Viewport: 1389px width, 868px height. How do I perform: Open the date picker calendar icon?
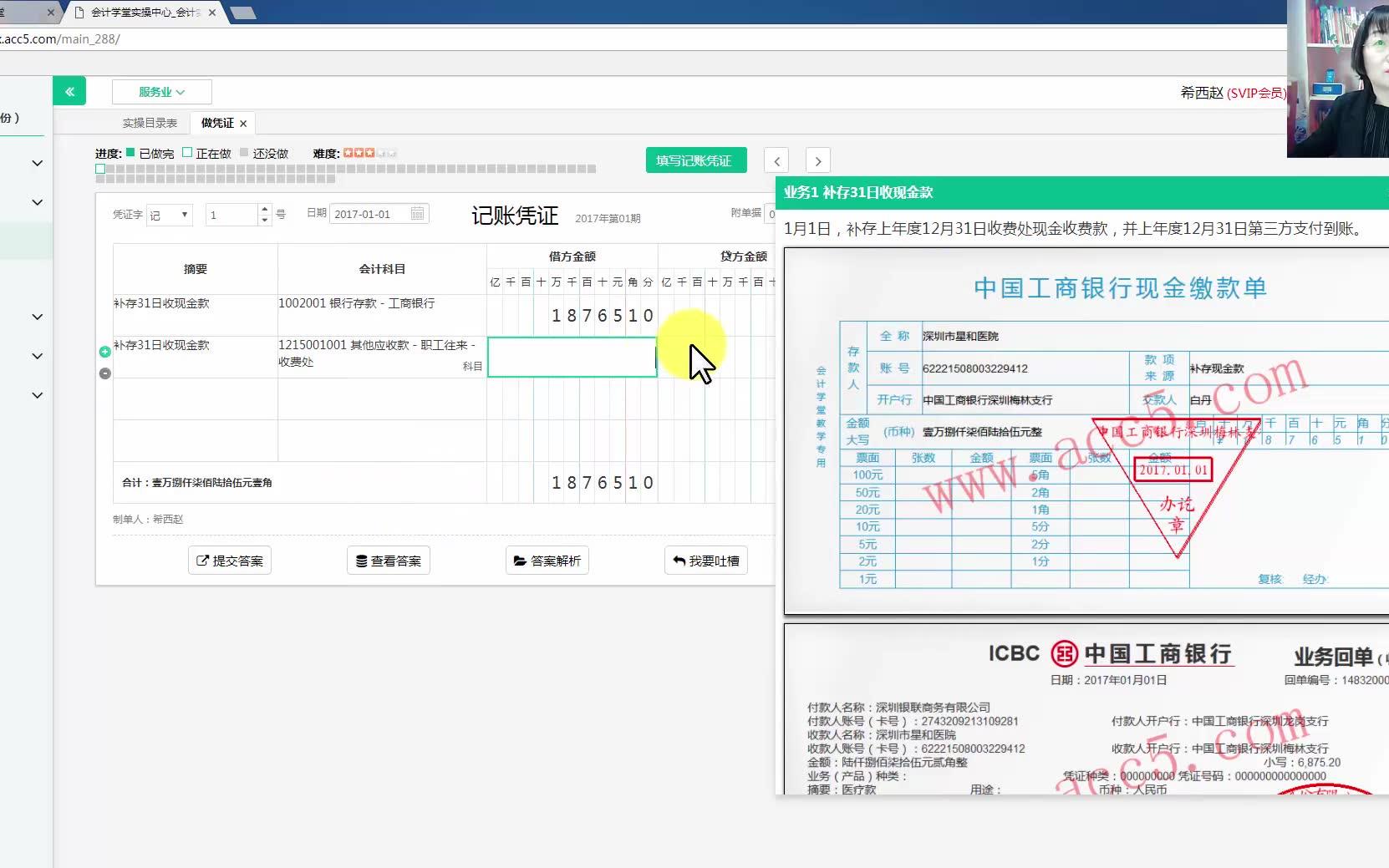click(417, 214)
